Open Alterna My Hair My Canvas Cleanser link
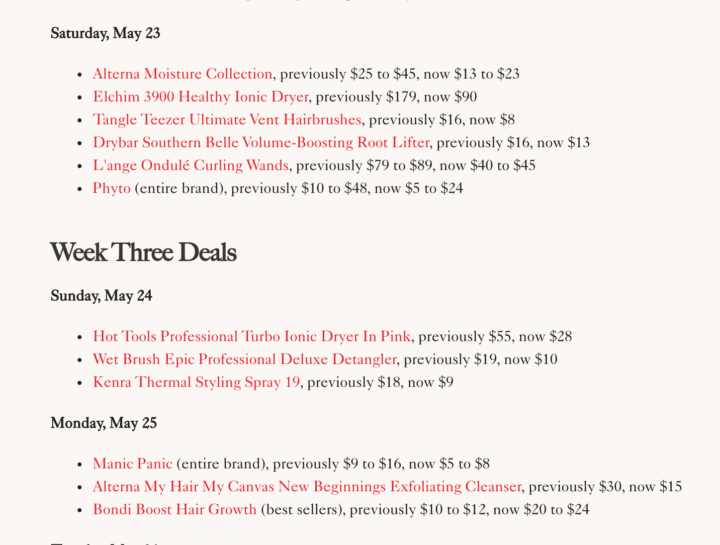The image size is (720, 545). 307,487
